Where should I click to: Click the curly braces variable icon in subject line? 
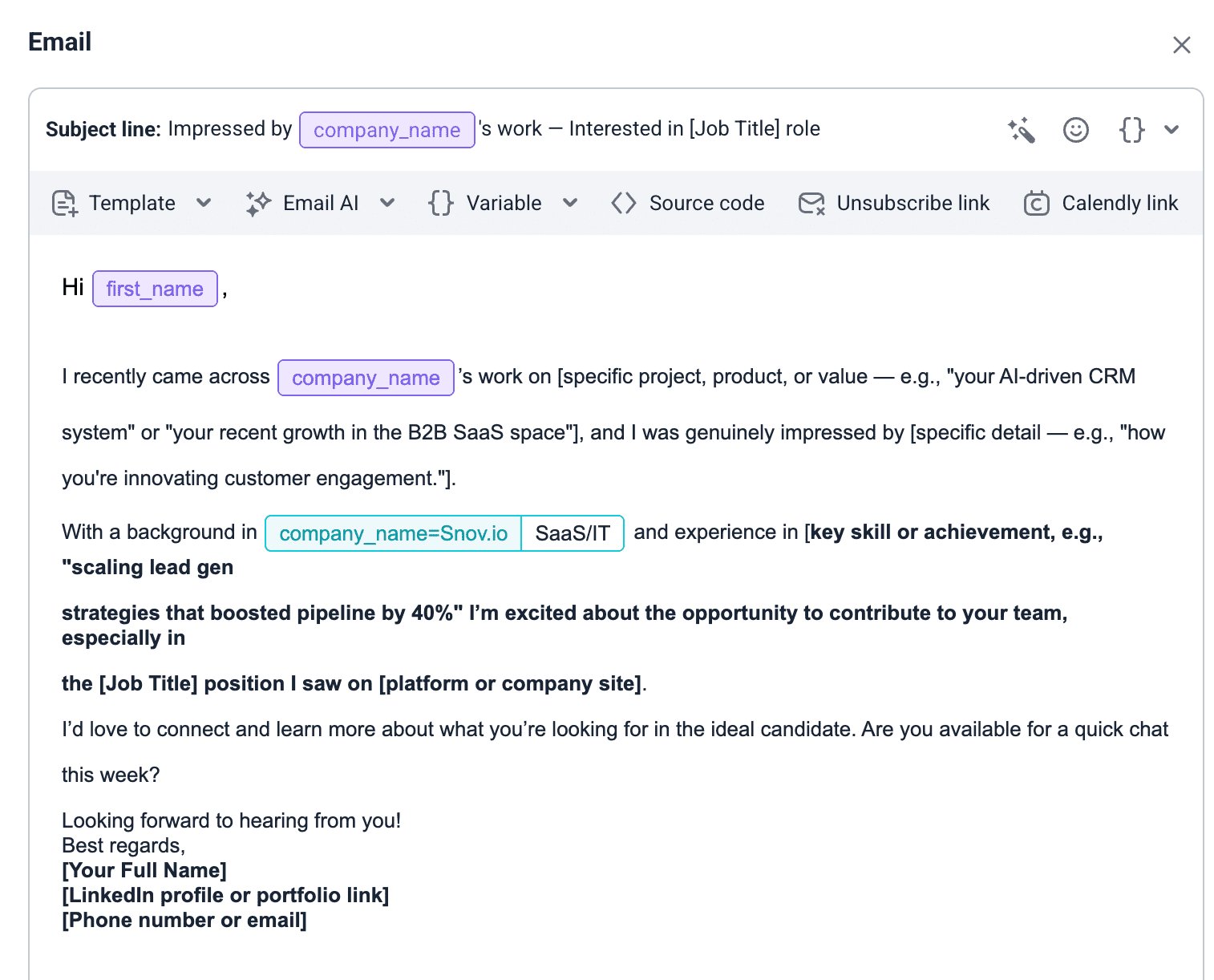click(1131, 130)
